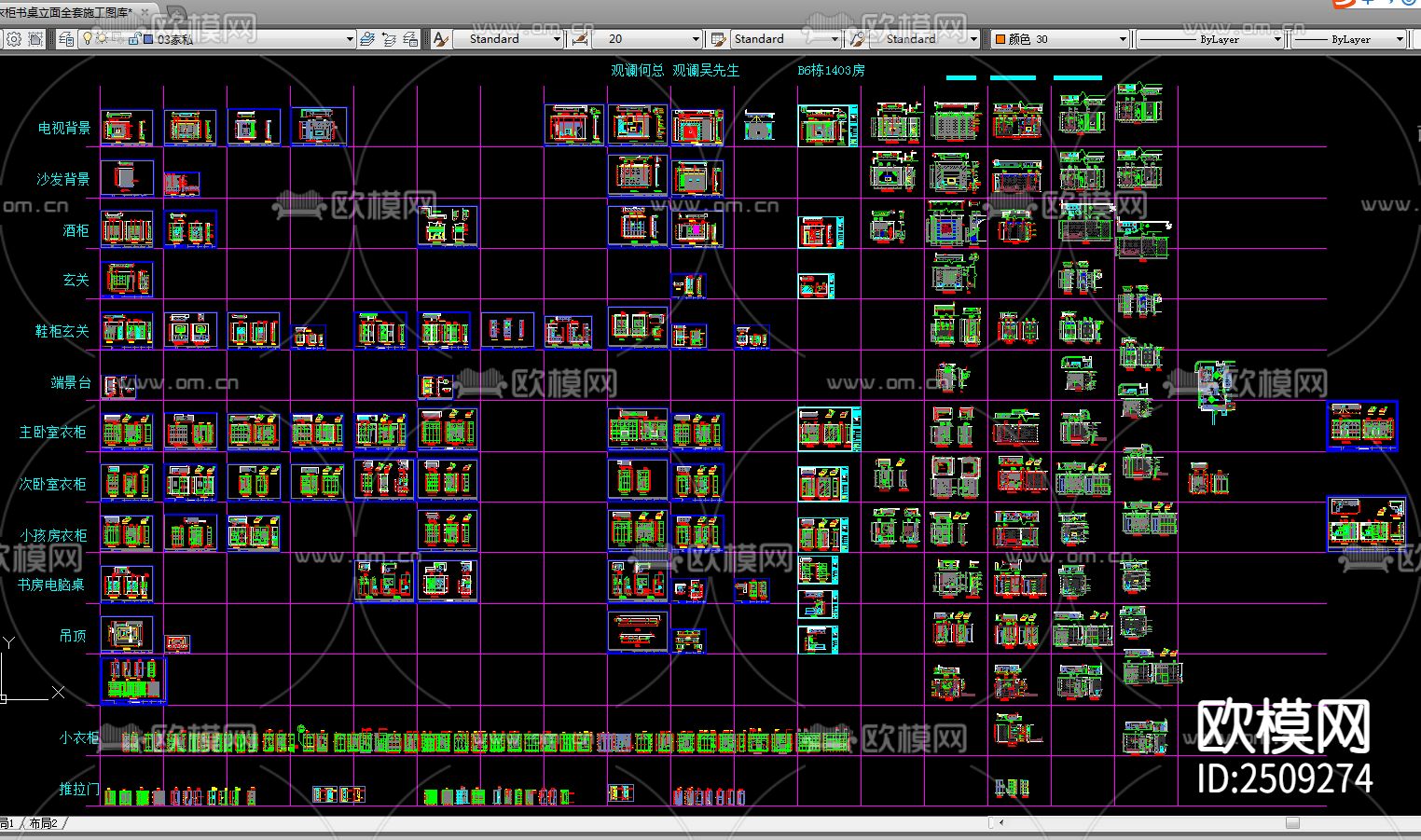Click the 小衣柜 row label
This screenshot has width=1421, height=840.
pos(79,737)
